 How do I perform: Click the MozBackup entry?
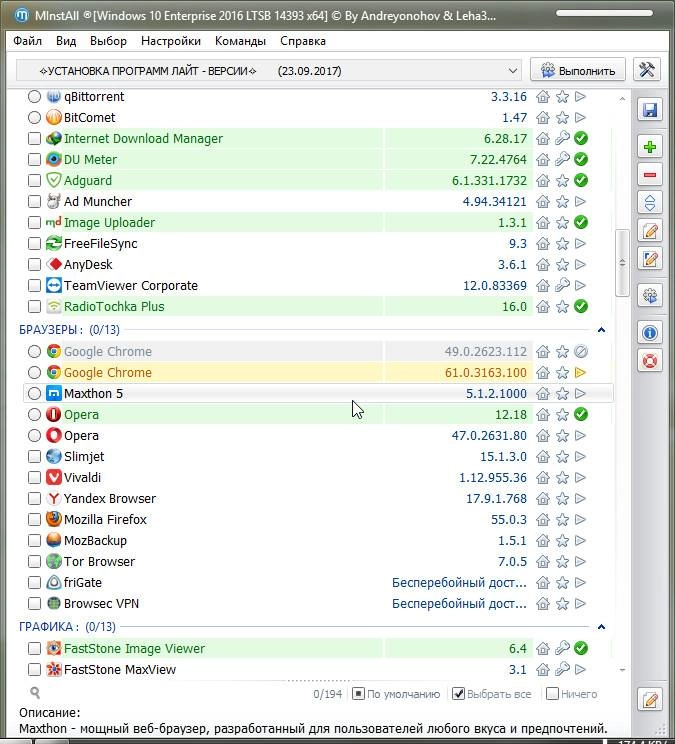click(x=95, y=540)
